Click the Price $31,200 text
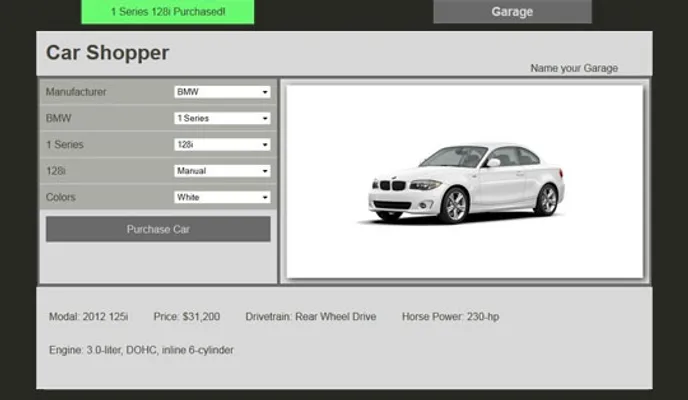This screenshot has width=688, height=400. coord(187,317)
